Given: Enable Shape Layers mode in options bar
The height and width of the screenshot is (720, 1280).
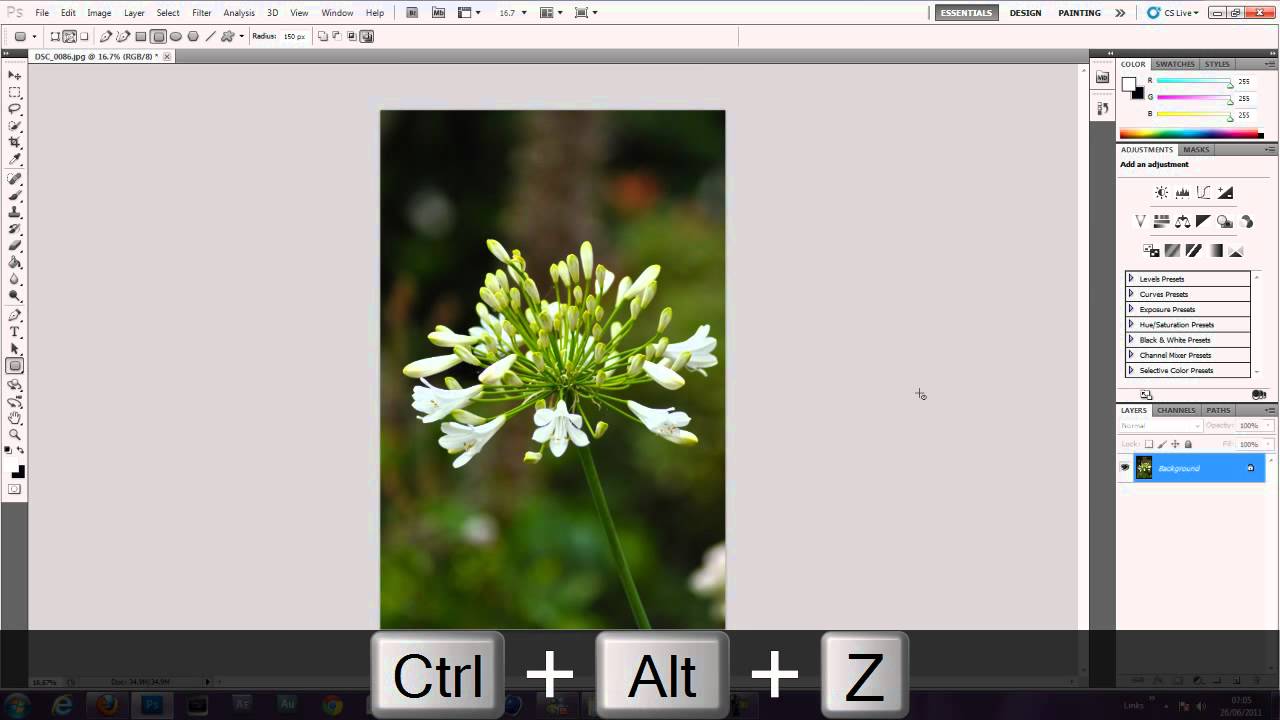Looking at the screenshot, I should point(55,36).
